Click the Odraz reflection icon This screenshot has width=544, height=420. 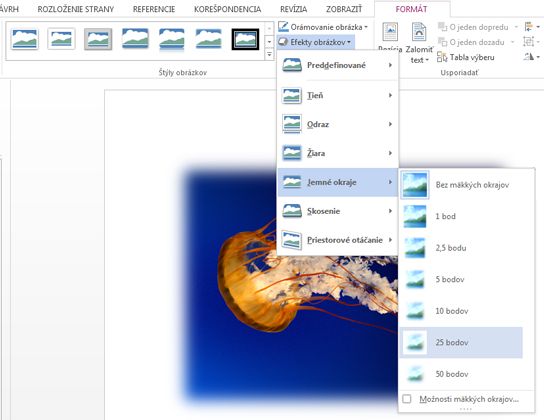(292, 124)
